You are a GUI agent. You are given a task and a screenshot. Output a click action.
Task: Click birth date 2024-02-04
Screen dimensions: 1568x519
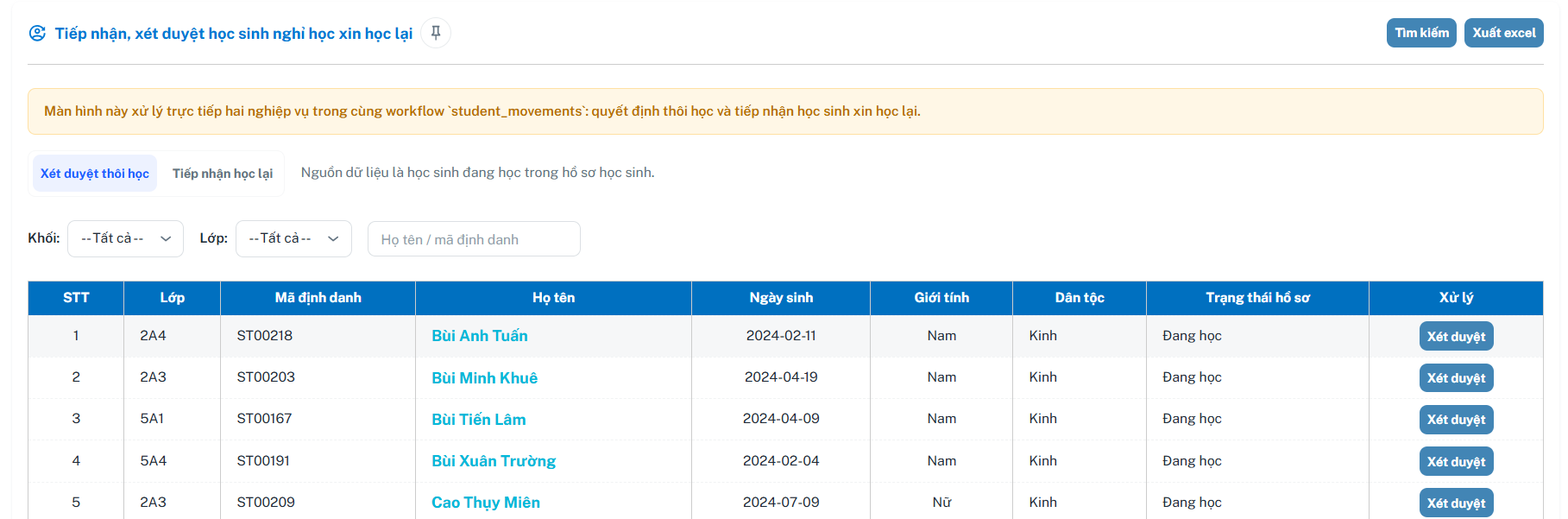781,460
